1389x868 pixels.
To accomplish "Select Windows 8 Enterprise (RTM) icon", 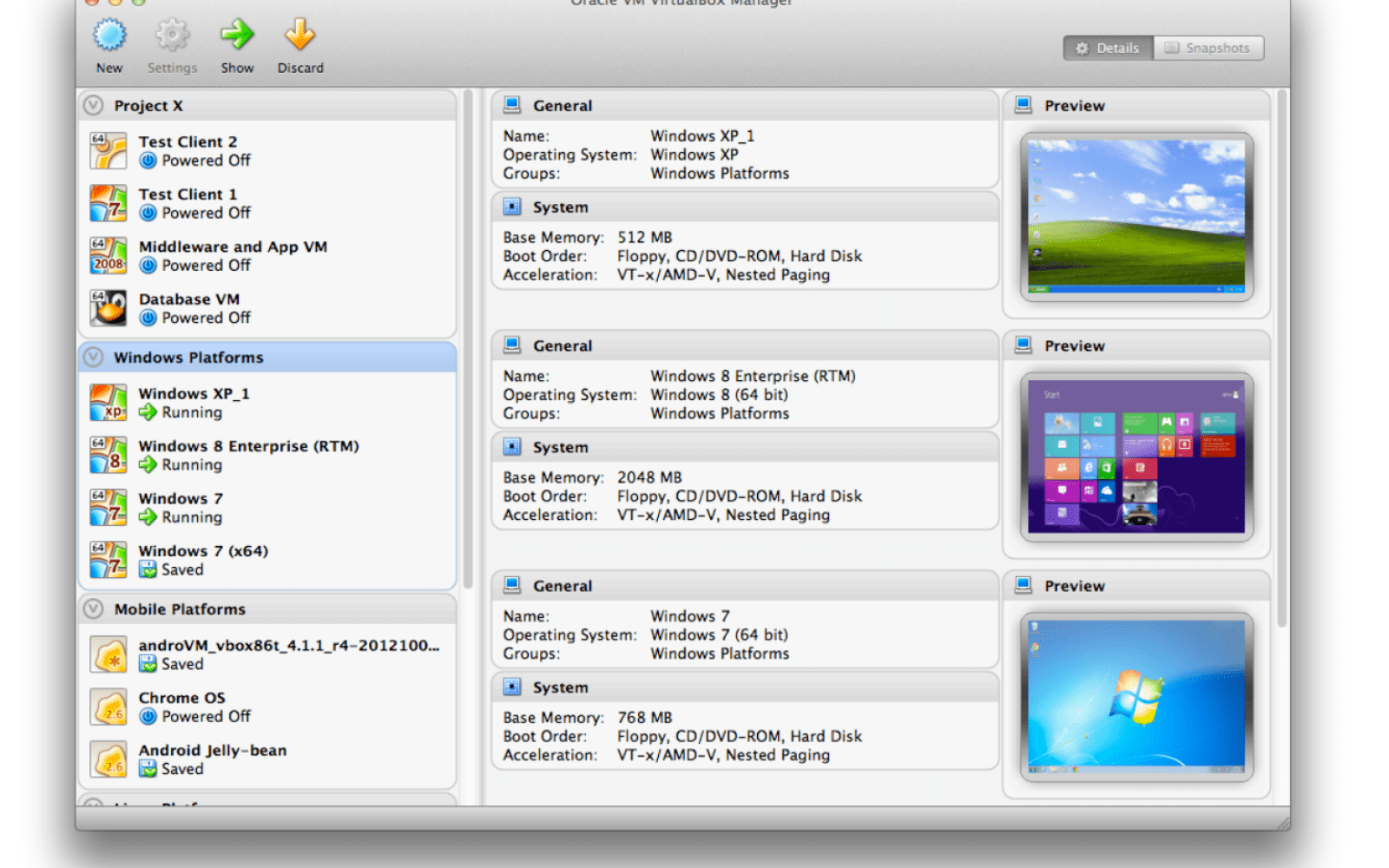I will (x=109, y=456).
